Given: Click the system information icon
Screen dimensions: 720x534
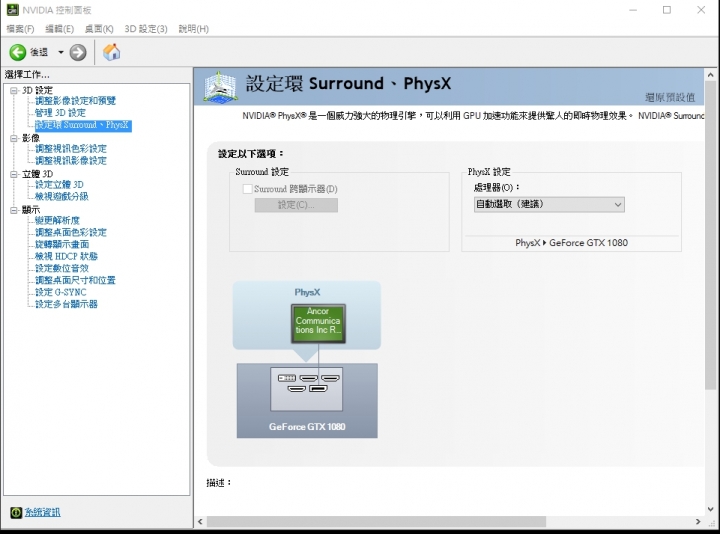Looking at the screenshot, I should (x=16, y=512).
